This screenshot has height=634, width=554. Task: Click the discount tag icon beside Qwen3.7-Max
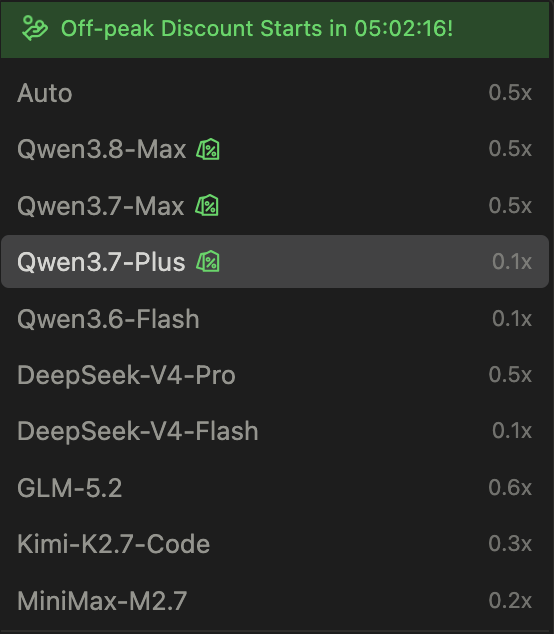tap(207, 205)
